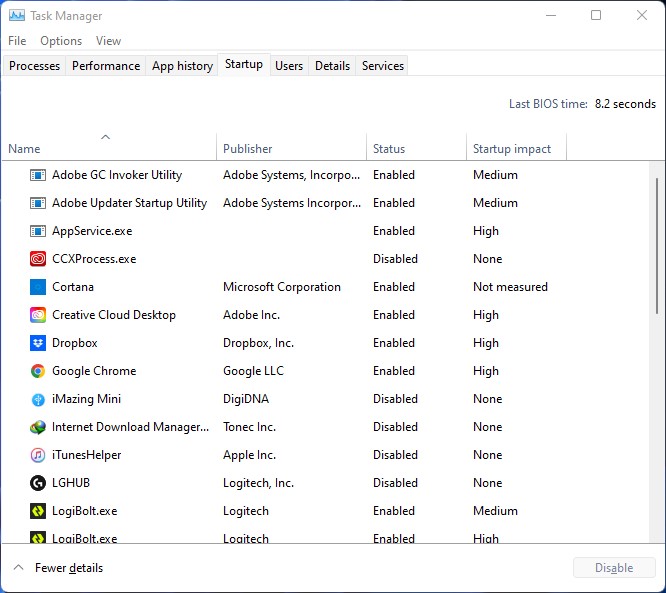This screenshot has height=593, width=666.
Task: Click the 8.2 seconds BIOS time value
Action: (625, 104)
